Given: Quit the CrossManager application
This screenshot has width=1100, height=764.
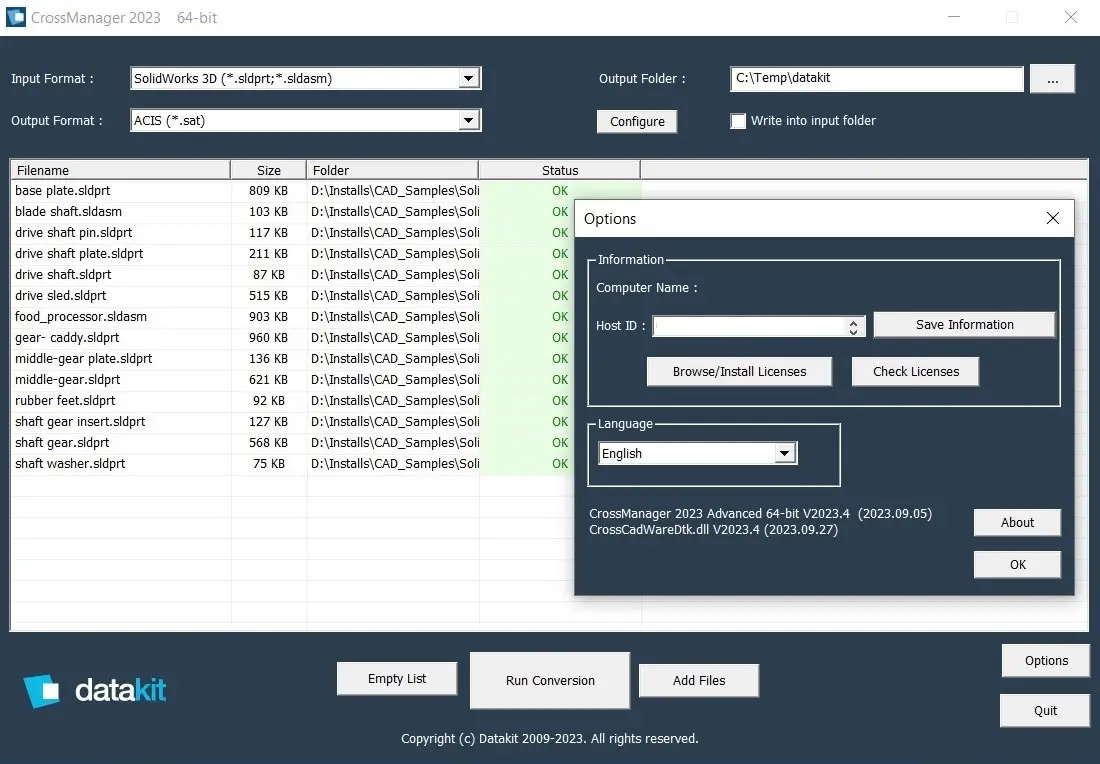Looking at the screenshot, I should [1045, 711].
